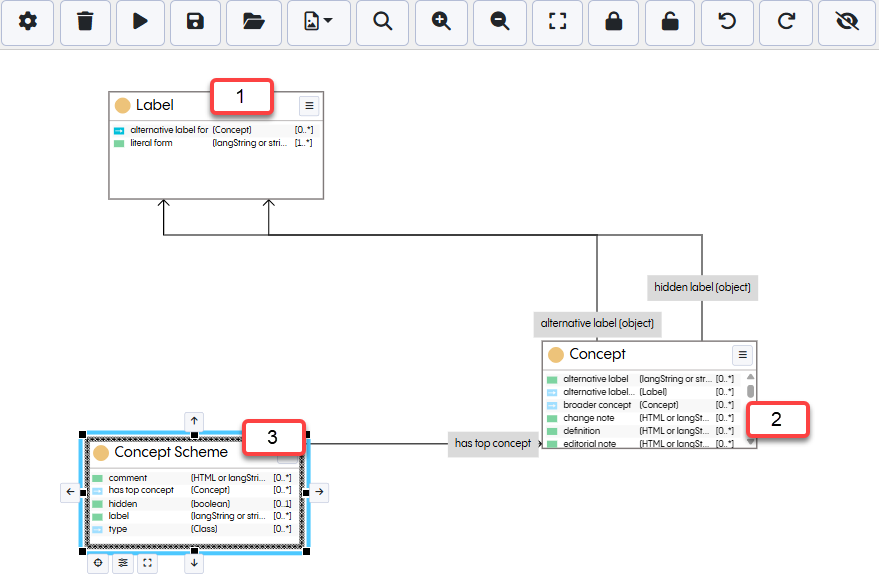
Task: Redo the last action
Action: coord(786,22)
